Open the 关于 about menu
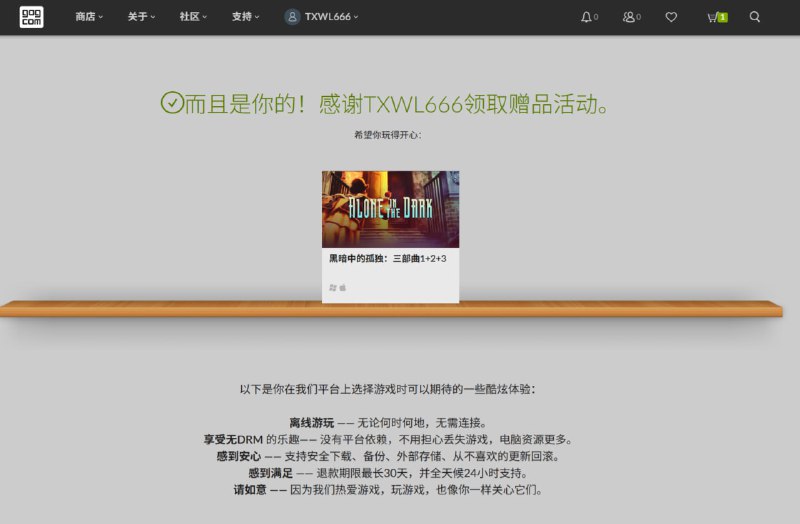Image resolution: width=800 pixels, height=524 pixels. point(141,17)
